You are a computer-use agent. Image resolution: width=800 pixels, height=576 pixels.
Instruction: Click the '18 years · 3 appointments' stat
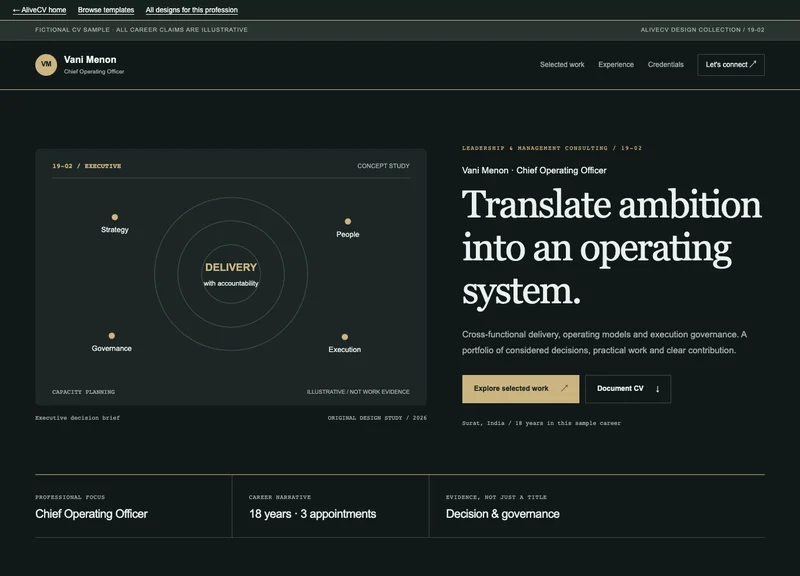312,514
